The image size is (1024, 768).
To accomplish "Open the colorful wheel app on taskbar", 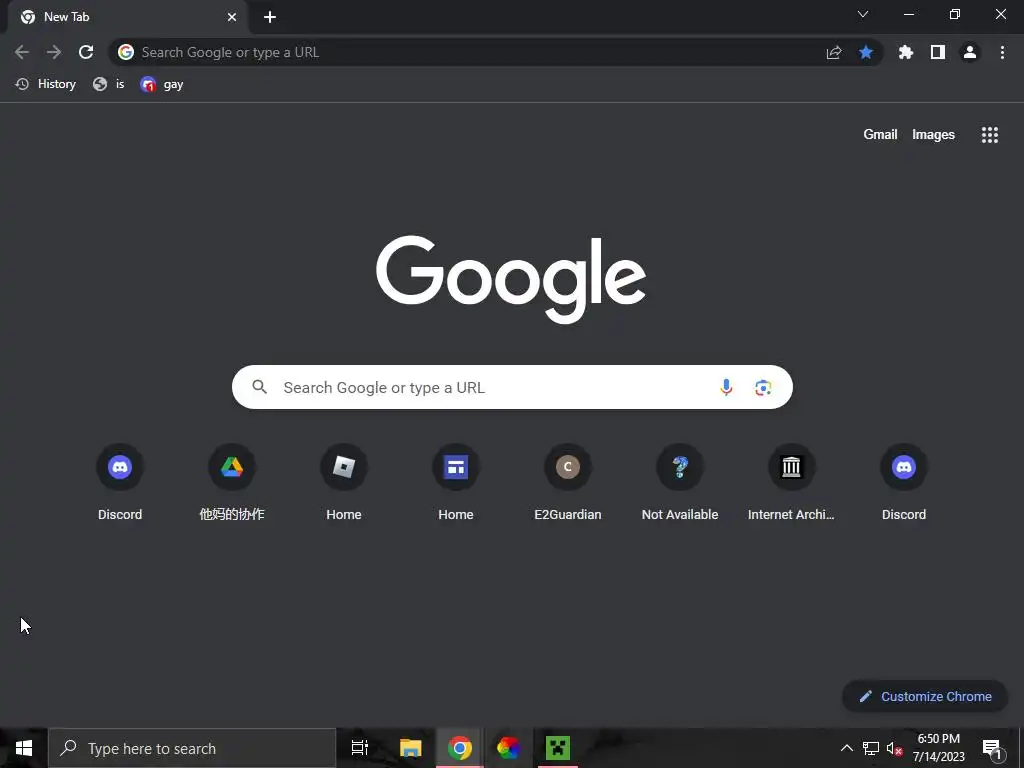I will (508, 748).
